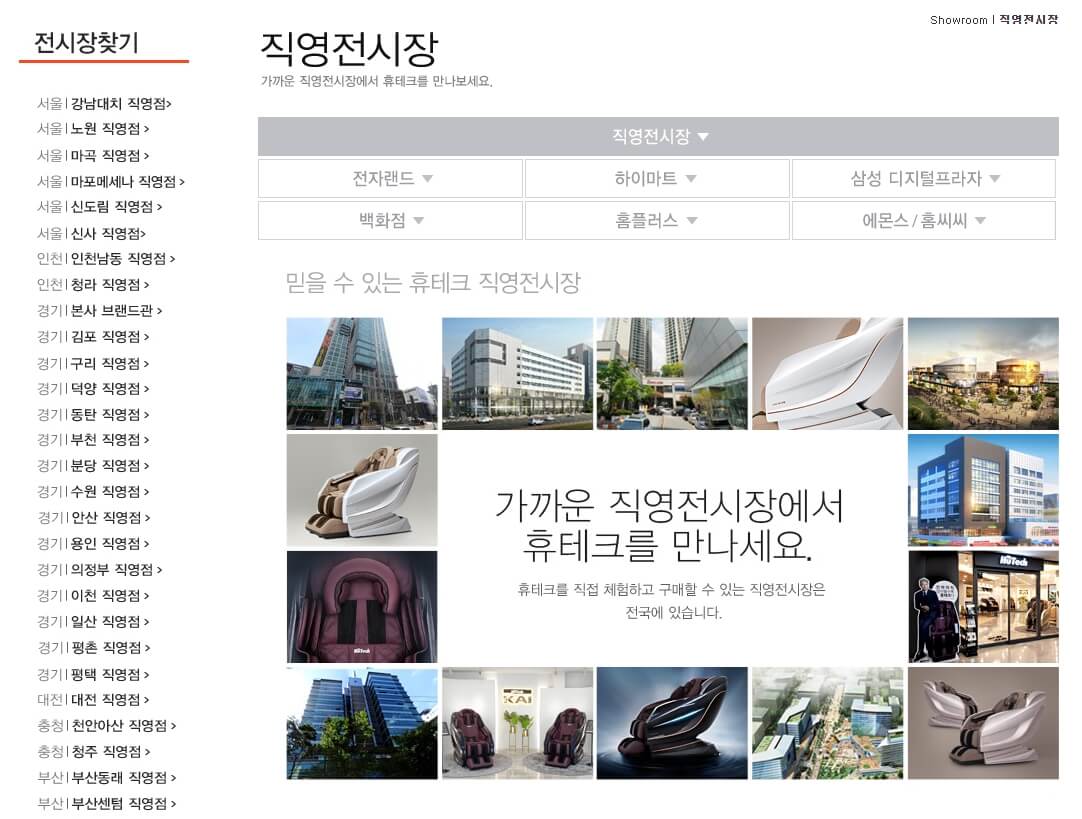This screenshot has width=1082, height=819.
Task: Click the KAI showroom two-chairs thumbnail
Action: [x=517, y=723]
